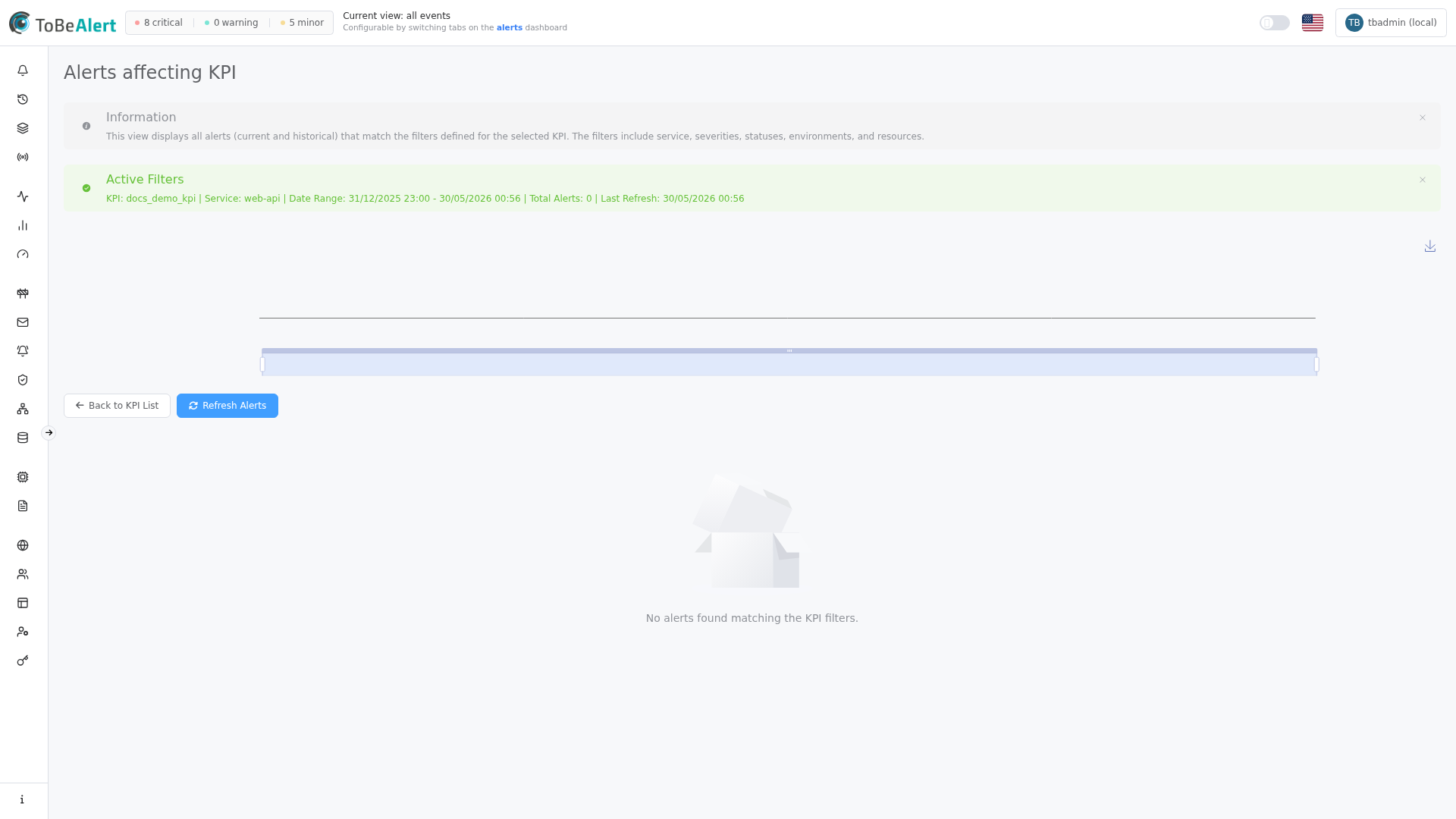1456x819 pixels.
Task: Dismiss the Information banner
Action: click(1423, 118)
